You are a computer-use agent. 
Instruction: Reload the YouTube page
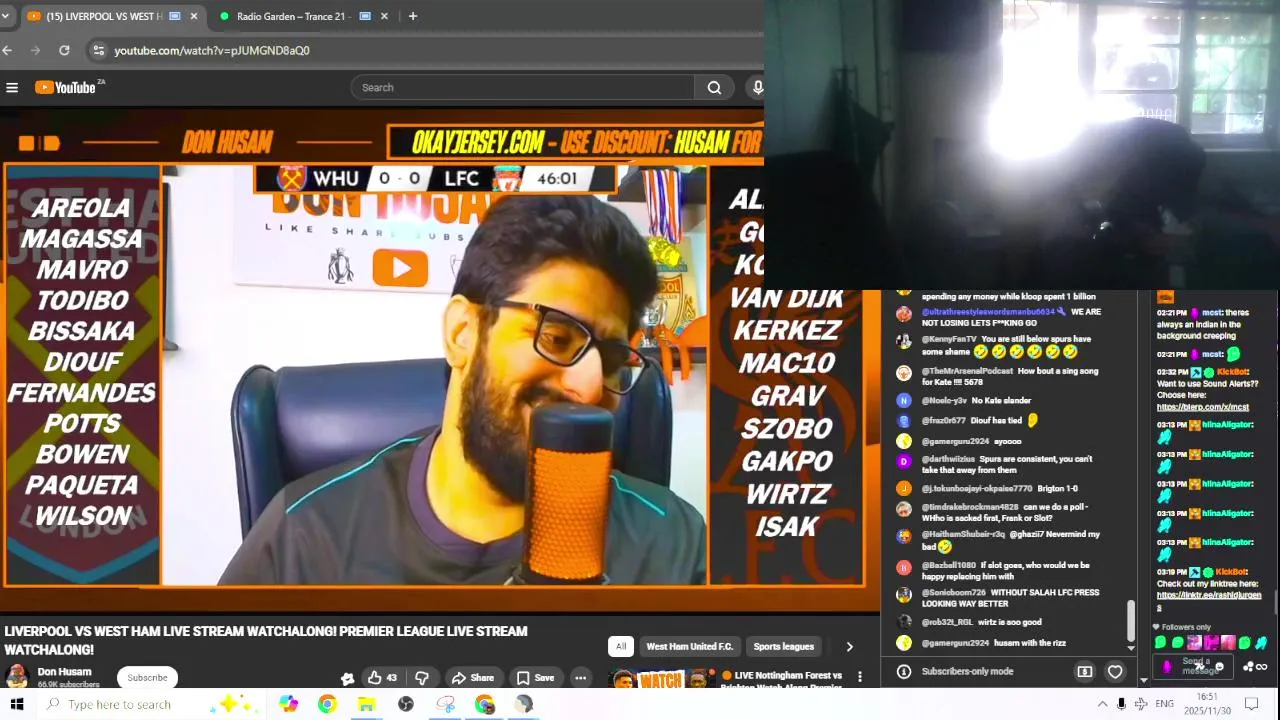(64, 50)
